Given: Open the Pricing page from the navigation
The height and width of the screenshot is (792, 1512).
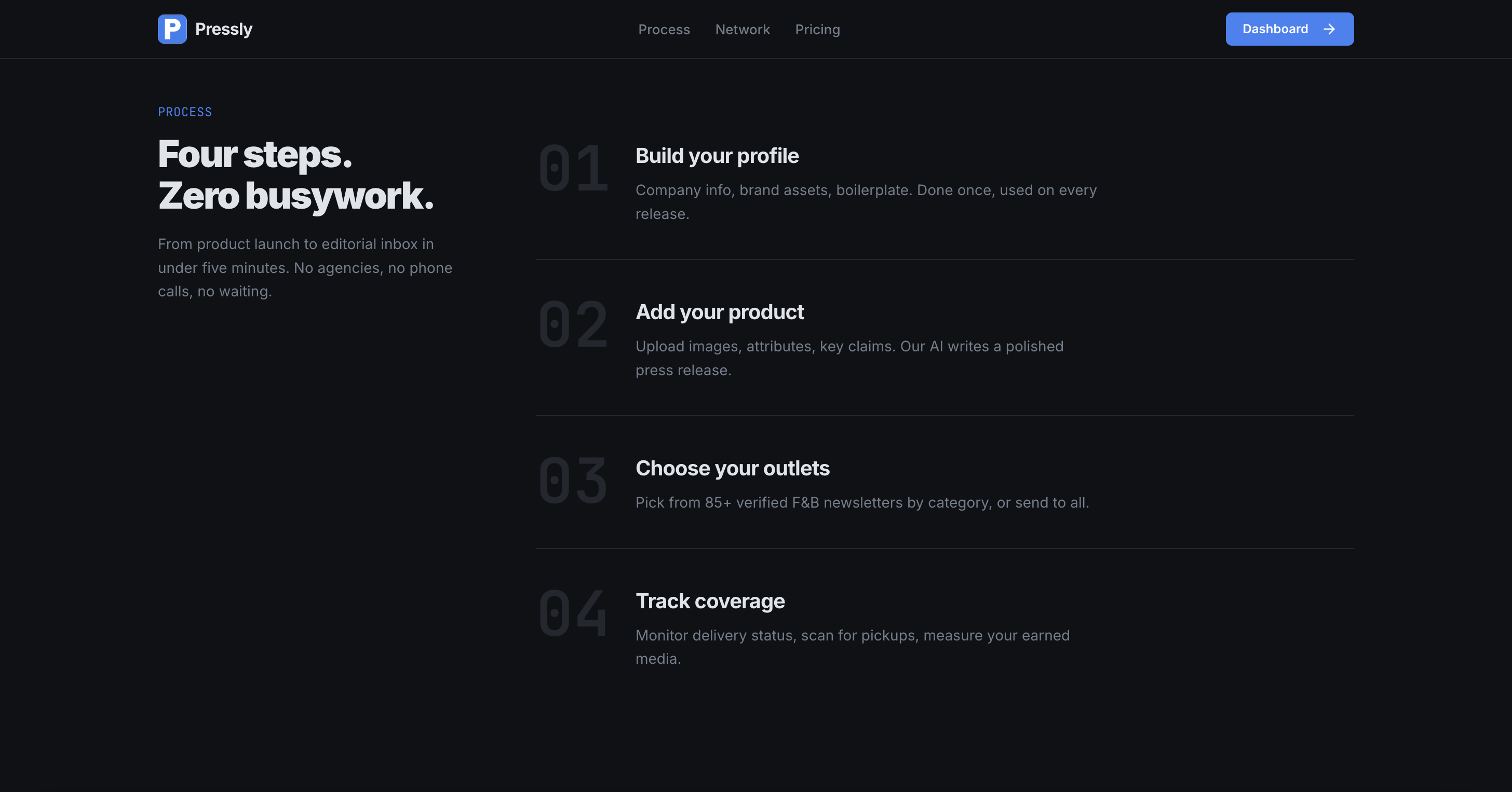Looking at the screenshot, I should tap(818, 30).
